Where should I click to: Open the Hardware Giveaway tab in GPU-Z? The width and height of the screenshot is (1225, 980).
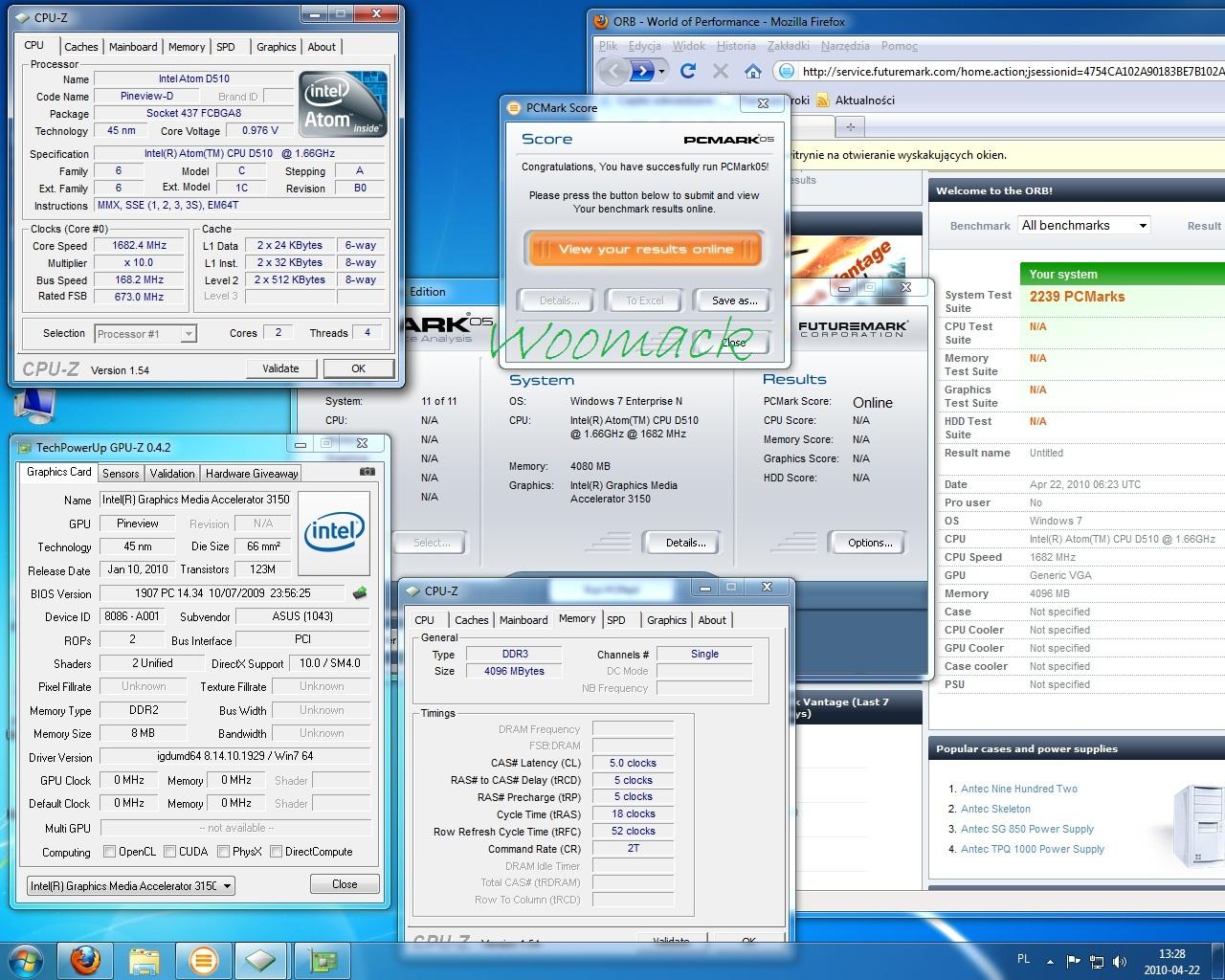tap(252, 473)
